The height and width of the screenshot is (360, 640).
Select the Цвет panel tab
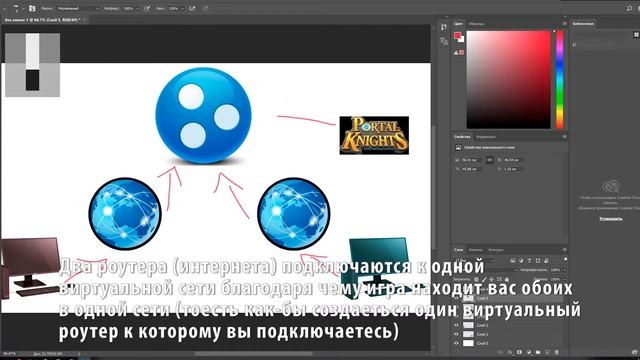(458, 24)
